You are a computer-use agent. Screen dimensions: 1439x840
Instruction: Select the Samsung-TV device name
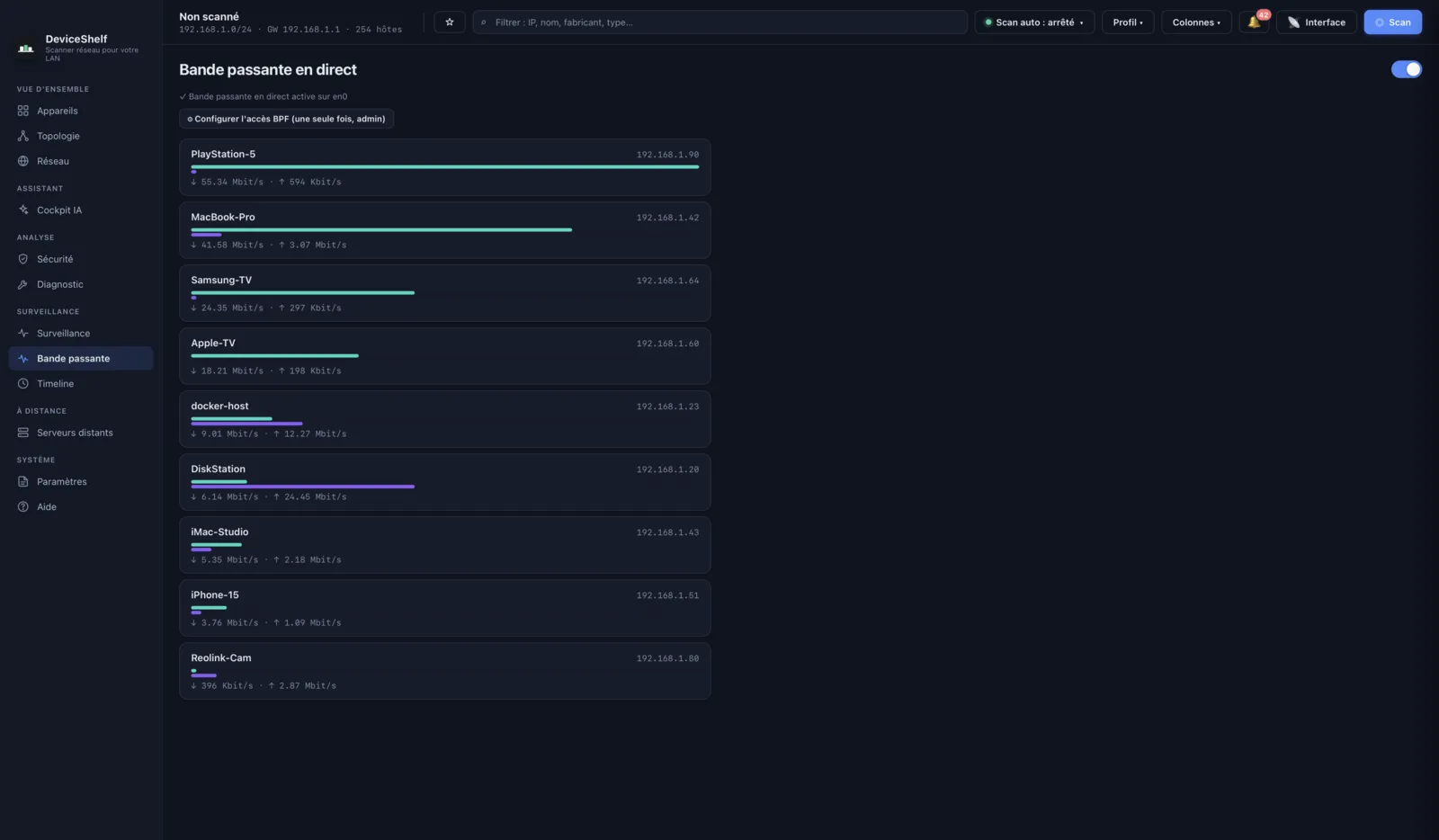click(221, 280)
